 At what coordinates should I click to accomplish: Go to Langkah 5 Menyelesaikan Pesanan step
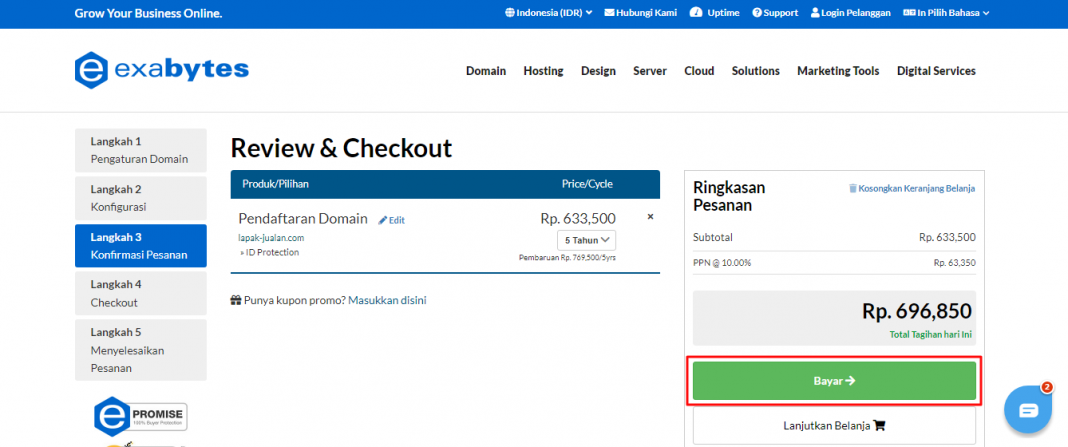[x=140, y=350]
